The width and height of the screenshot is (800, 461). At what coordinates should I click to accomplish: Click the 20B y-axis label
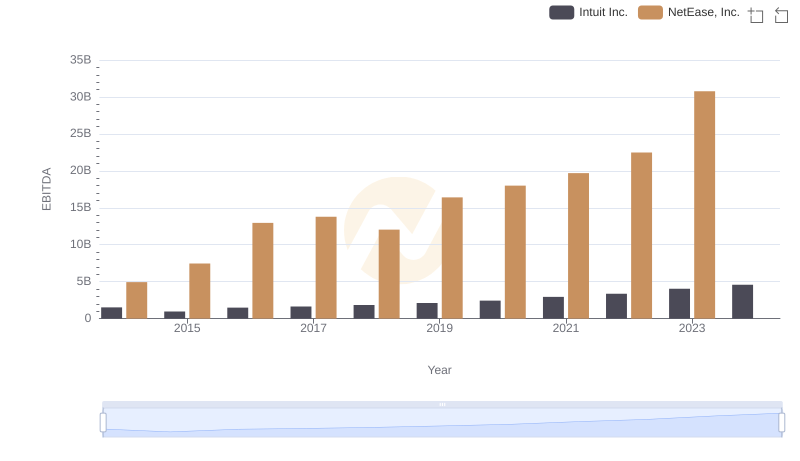tap(81, 170)
